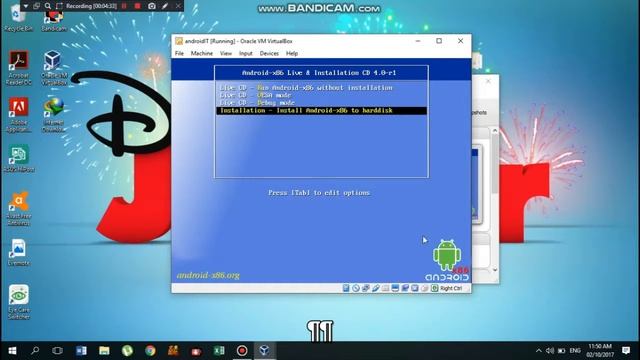The width and height of the screenshot is (640, 360).
Task: Open the Help menu
Action: click(292, 53)
